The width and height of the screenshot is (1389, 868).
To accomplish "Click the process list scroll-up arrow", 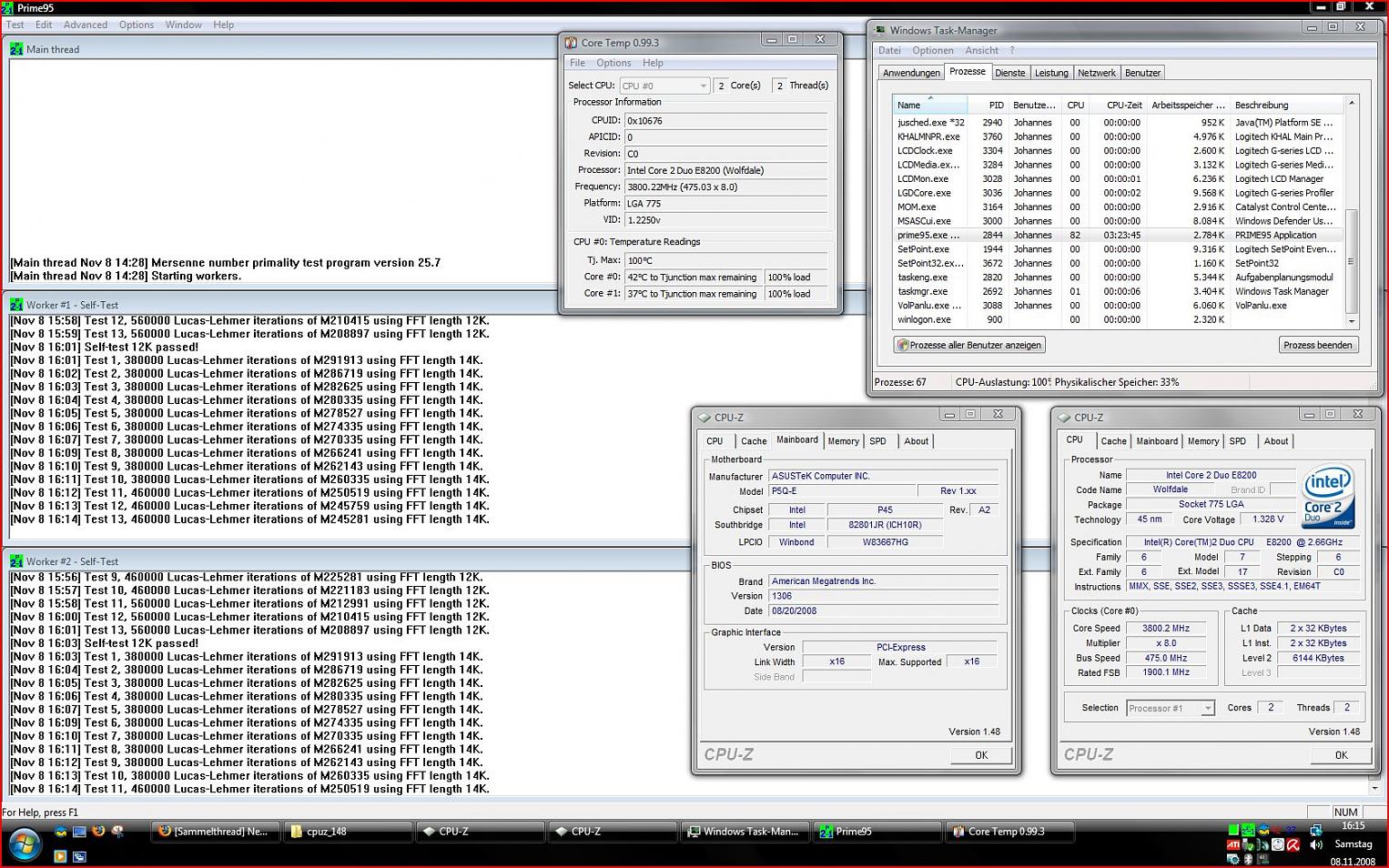I will 1351,103.
